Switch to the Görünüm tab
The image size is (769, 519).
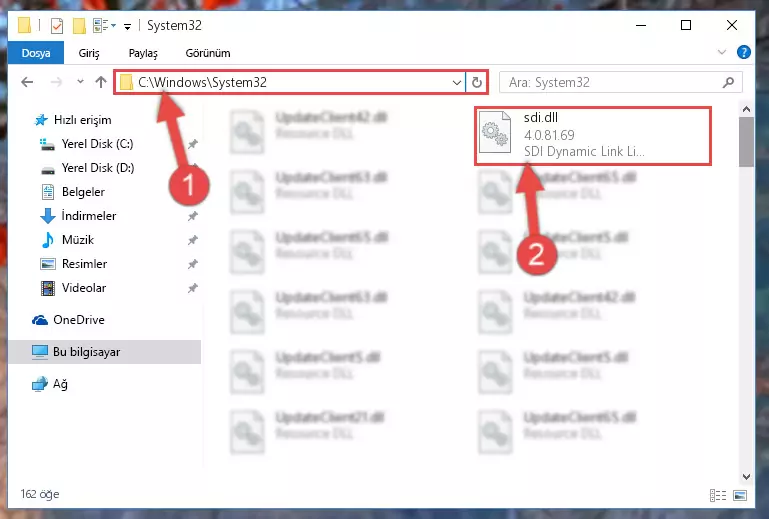click(x=208, y=53)
